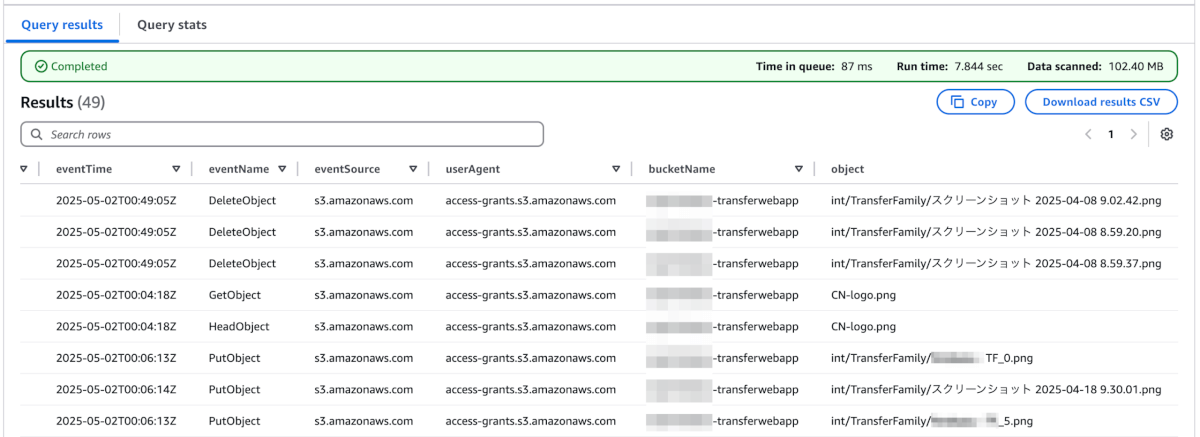Select object ending 2025-04-08 9.02.42.png
Screen dimensions: 1200x437
(995, 201)
